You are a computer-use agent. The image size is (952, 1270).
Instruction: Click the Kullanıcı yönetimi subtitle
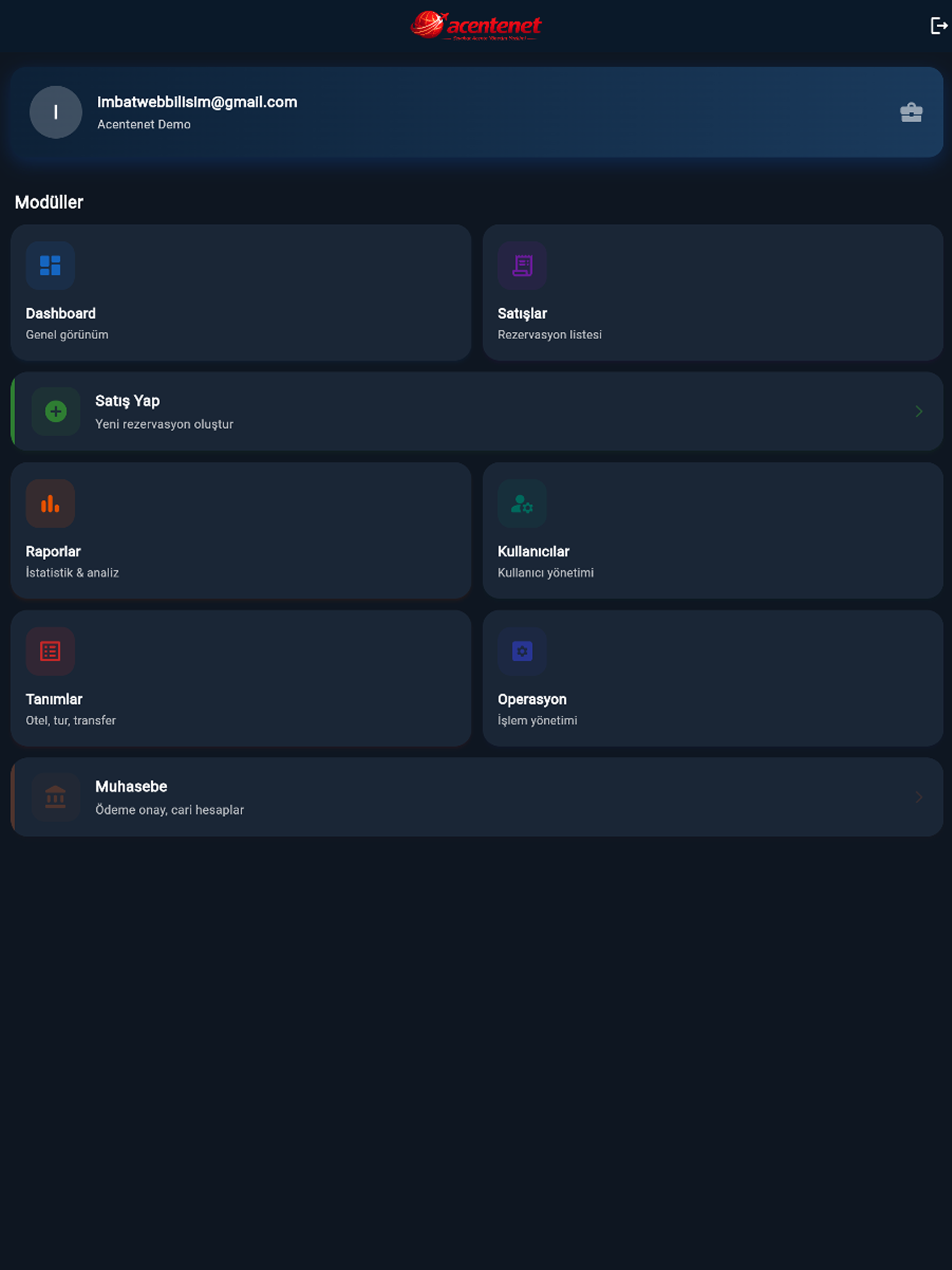pyautogui.click(x=546, y=573)
